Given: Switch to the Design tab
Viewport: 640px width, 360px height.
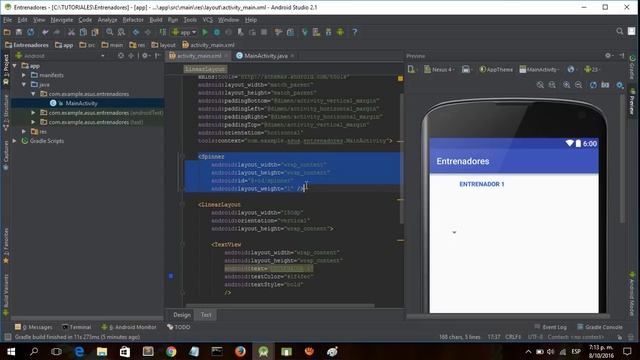Looking at the screenshot, I should pos(182,315).
